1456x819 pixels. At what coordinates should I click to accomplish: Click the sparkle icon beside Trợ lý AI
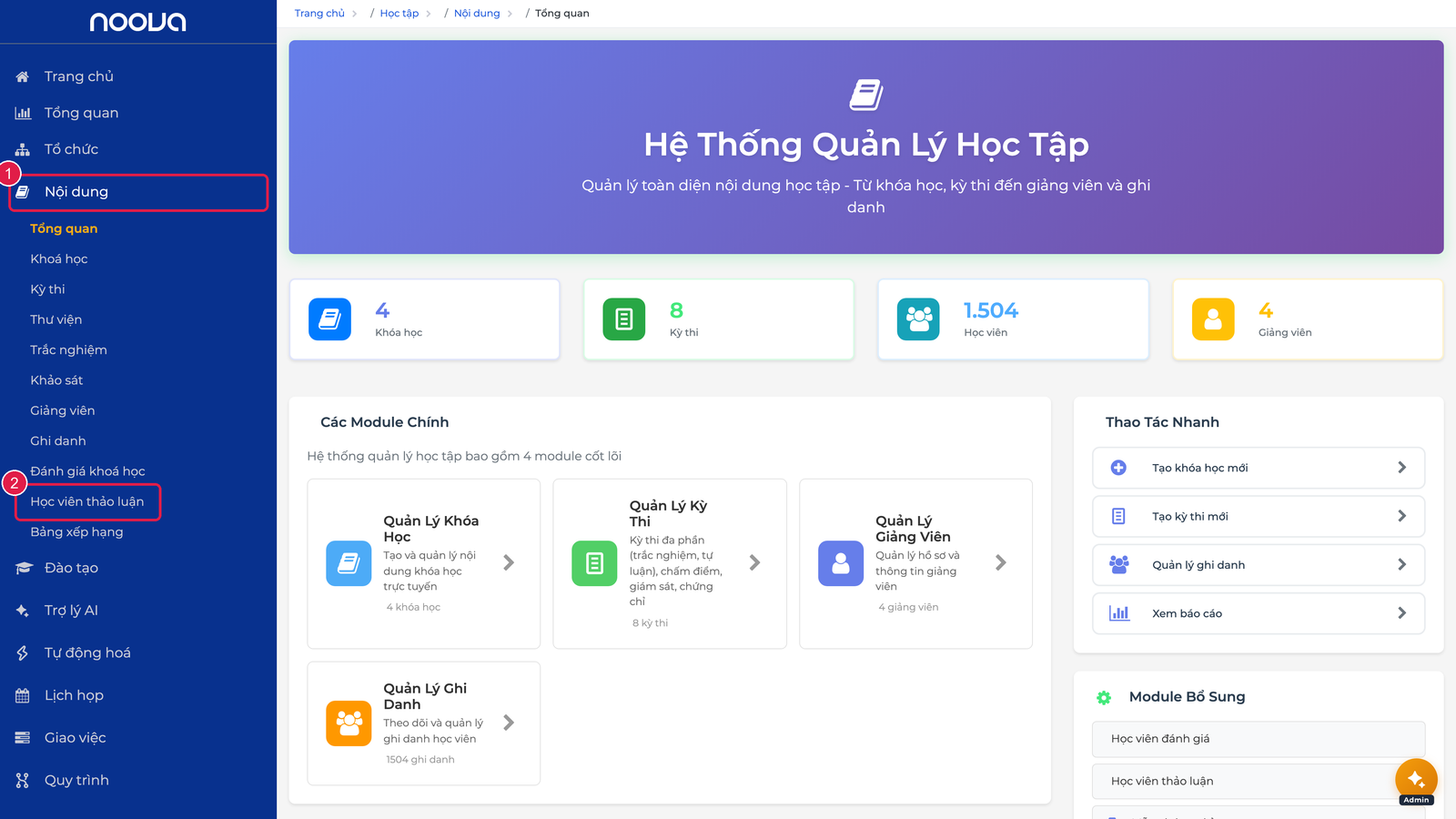23,611
